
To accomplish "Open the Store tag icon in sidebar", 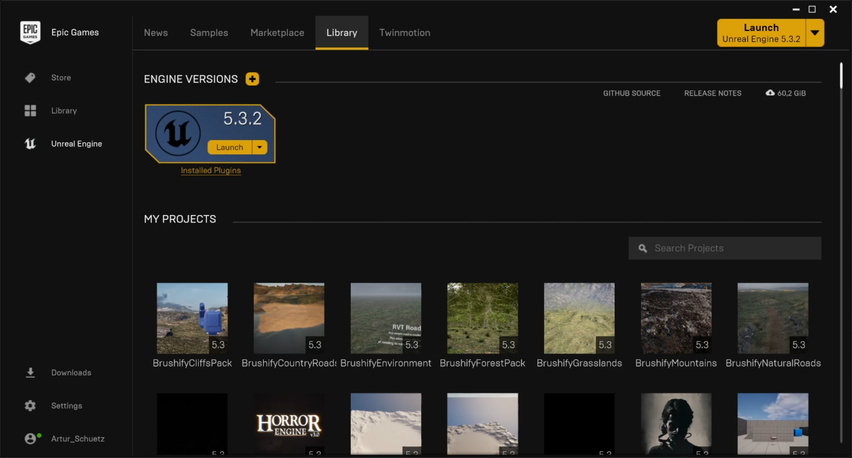I will 30,78.
